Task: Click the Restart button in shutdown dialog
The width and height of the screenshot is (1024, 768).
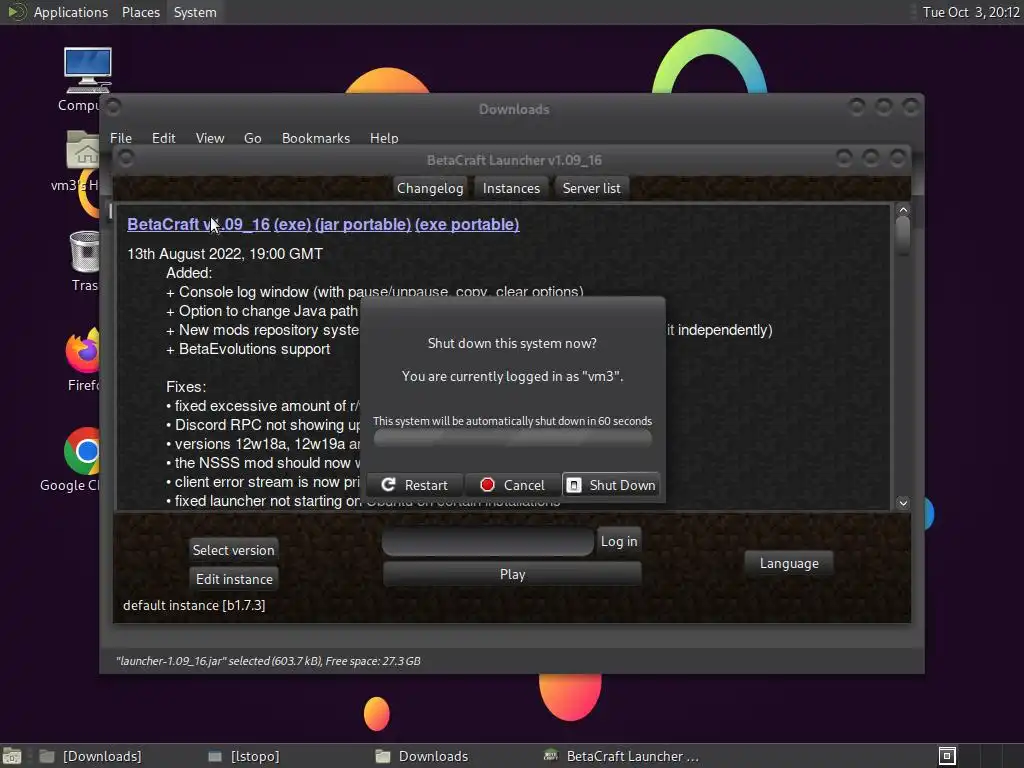Action: click(x=415, y=485)
